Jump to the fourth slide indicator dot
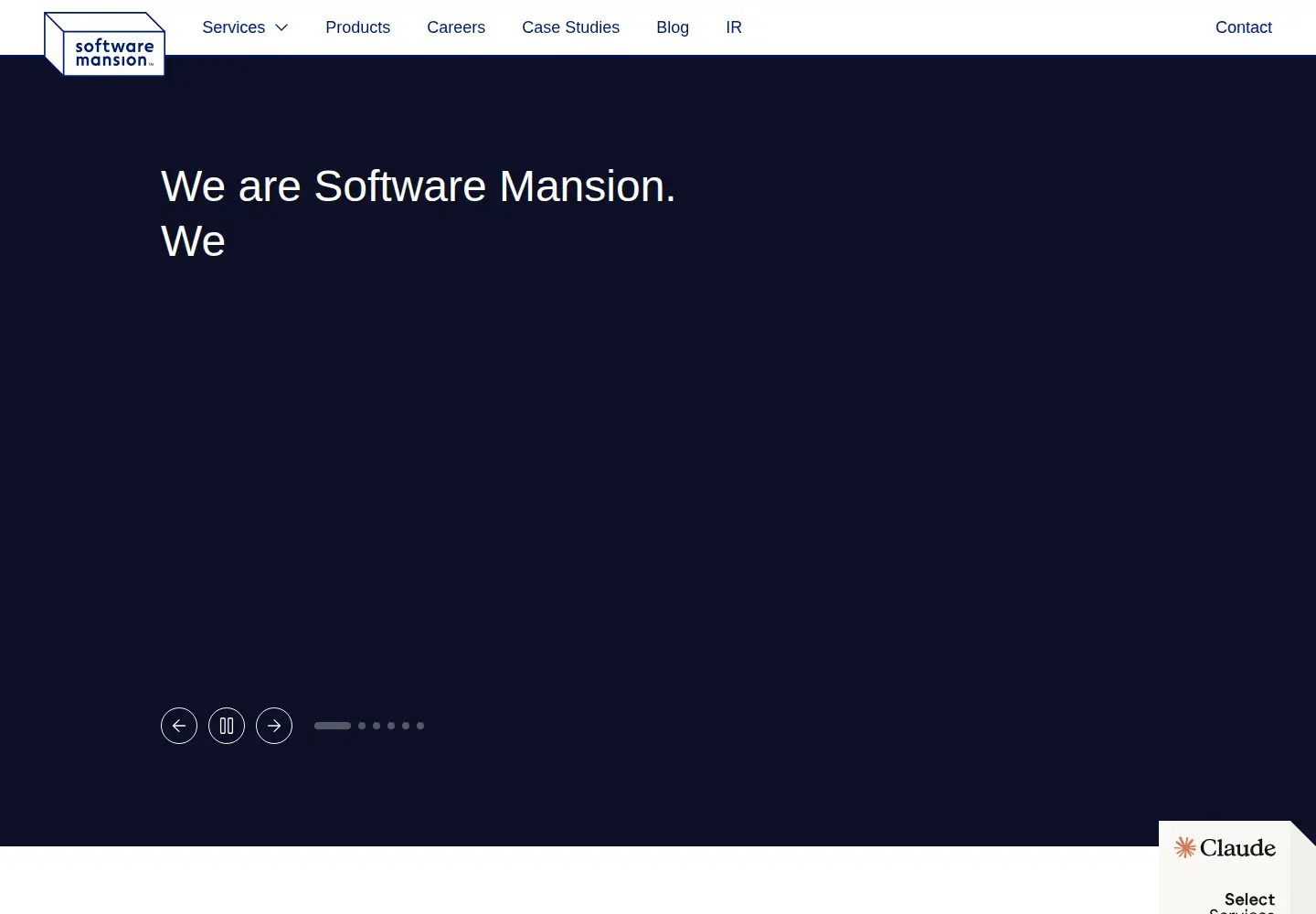1316x914 pixels. (x=391, y=726)
